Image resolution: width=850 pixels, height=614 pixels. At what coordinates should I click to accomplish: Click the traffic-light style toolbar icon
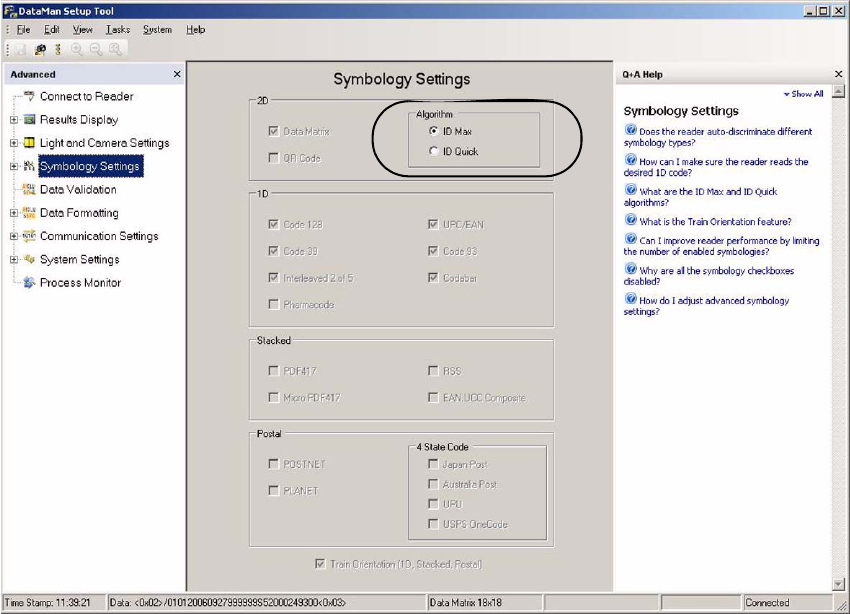click(58, 50)
